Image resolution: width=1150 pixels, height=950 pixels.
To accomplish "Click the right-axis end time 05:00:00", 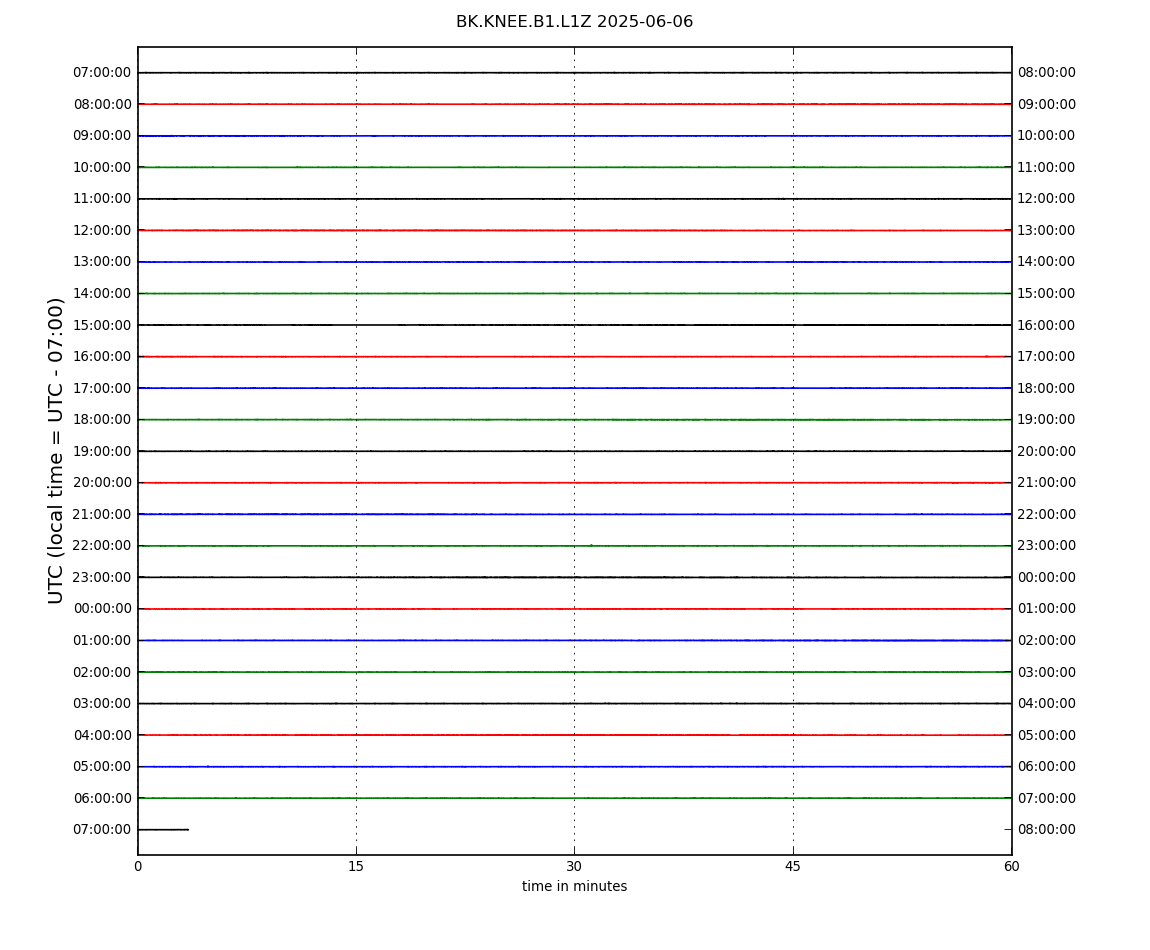I will point(1047,735).
